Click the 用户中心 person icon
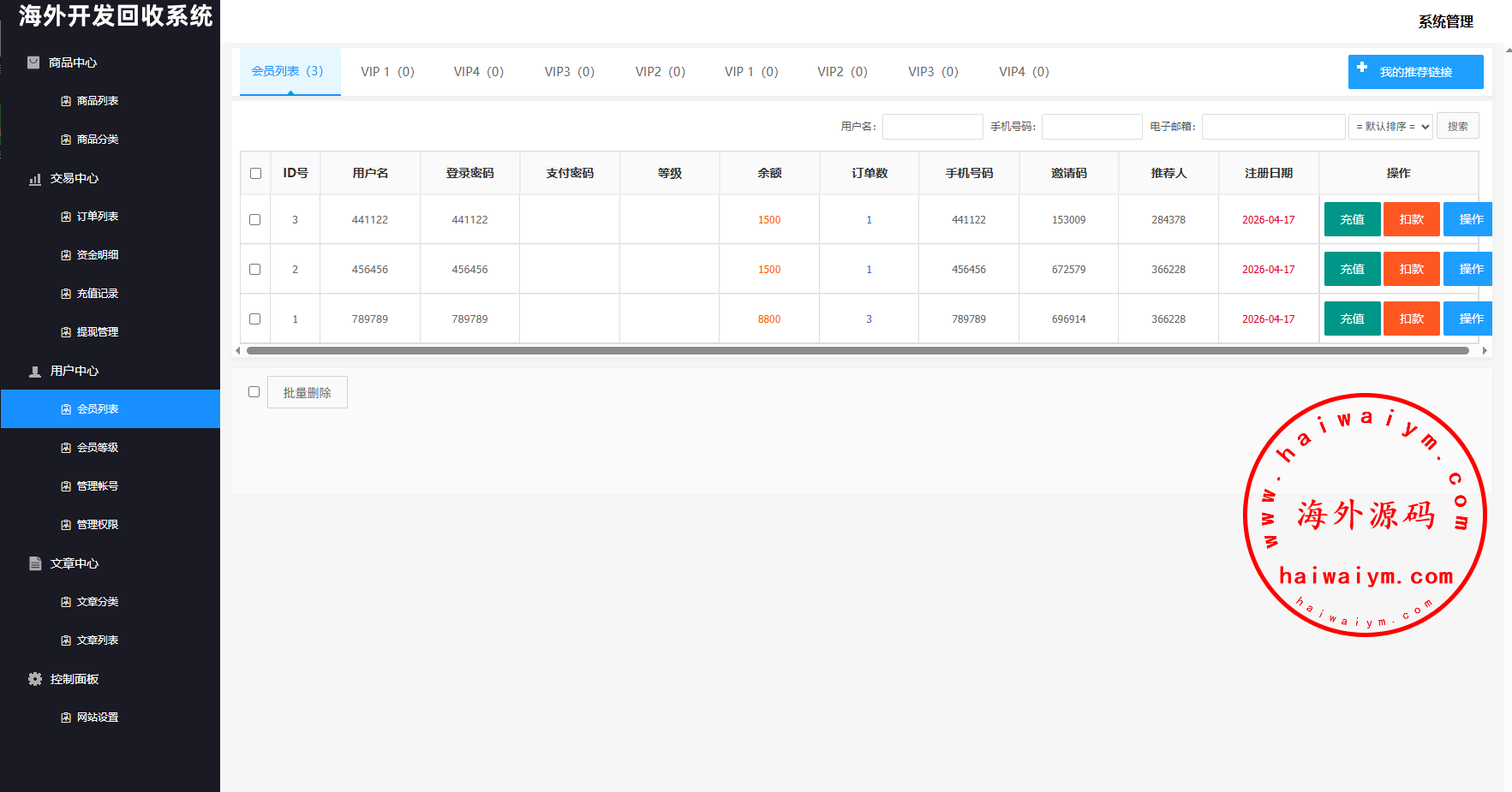 (x=35, y=372)
